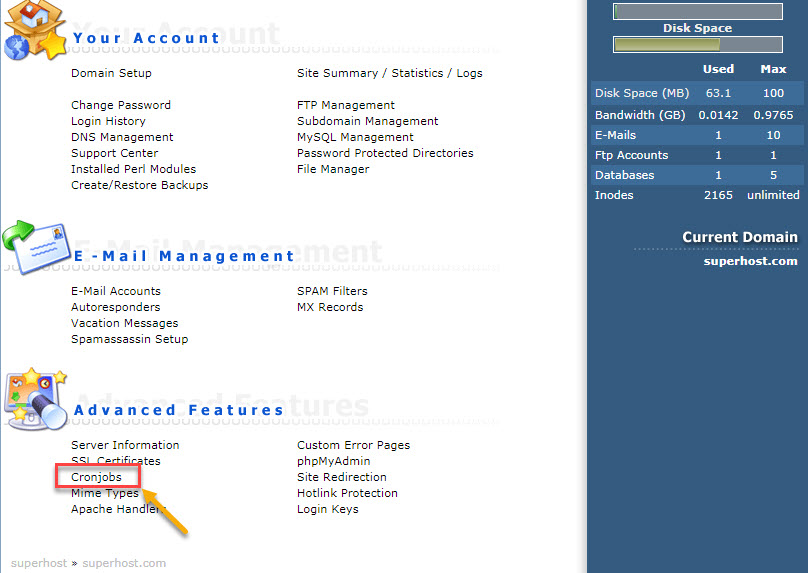This screenshot has height=573, width=808.
Task: Select the superhost.com current domain link
Action: click(750, 261)
